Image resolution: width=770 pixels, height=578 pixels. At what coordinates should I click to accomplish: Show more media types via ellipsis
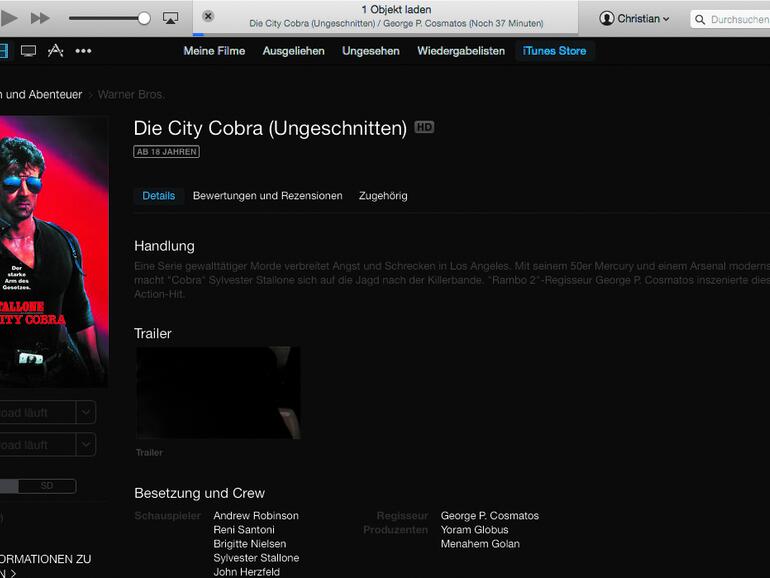click(x=83, y=51)
